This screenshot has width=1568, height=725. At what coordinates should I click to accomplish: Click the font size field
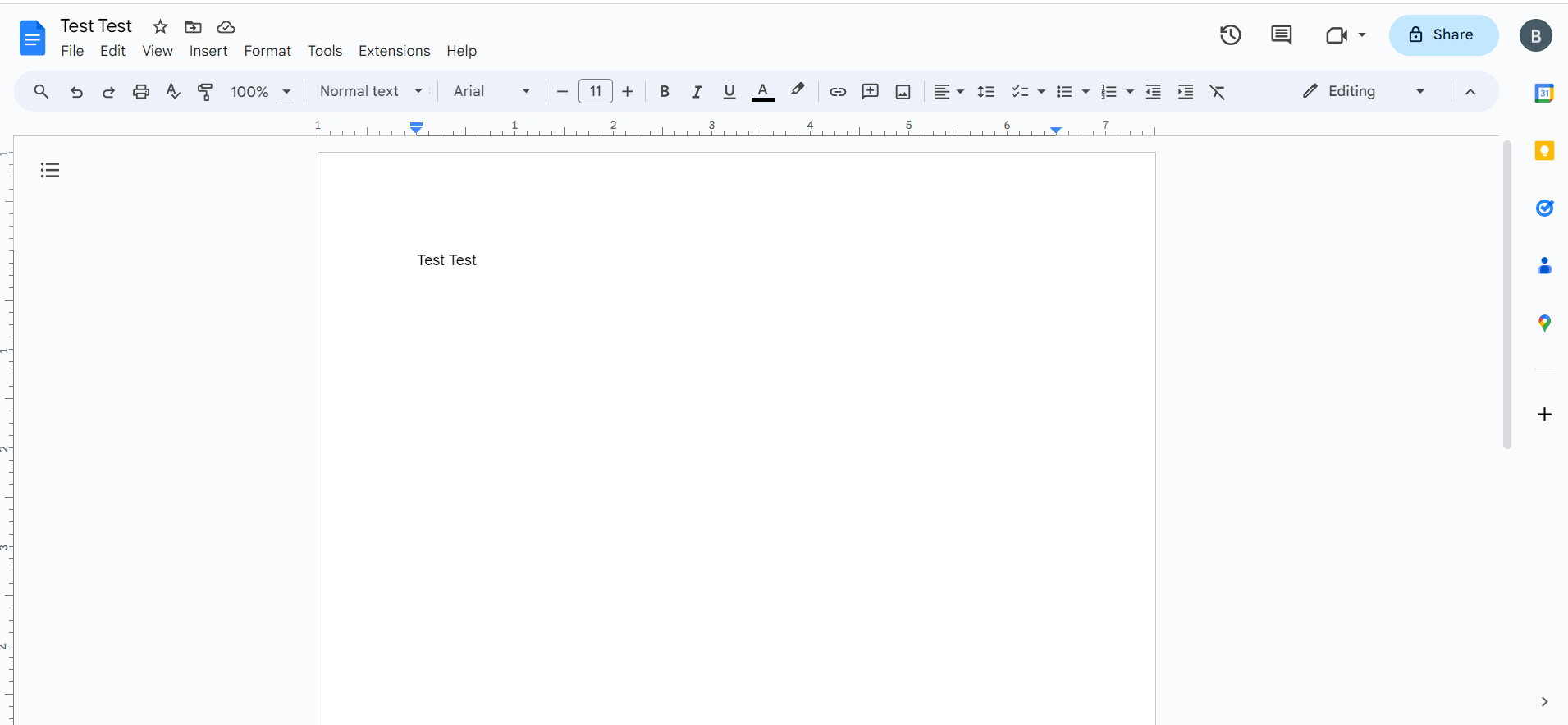pos(595,91)
